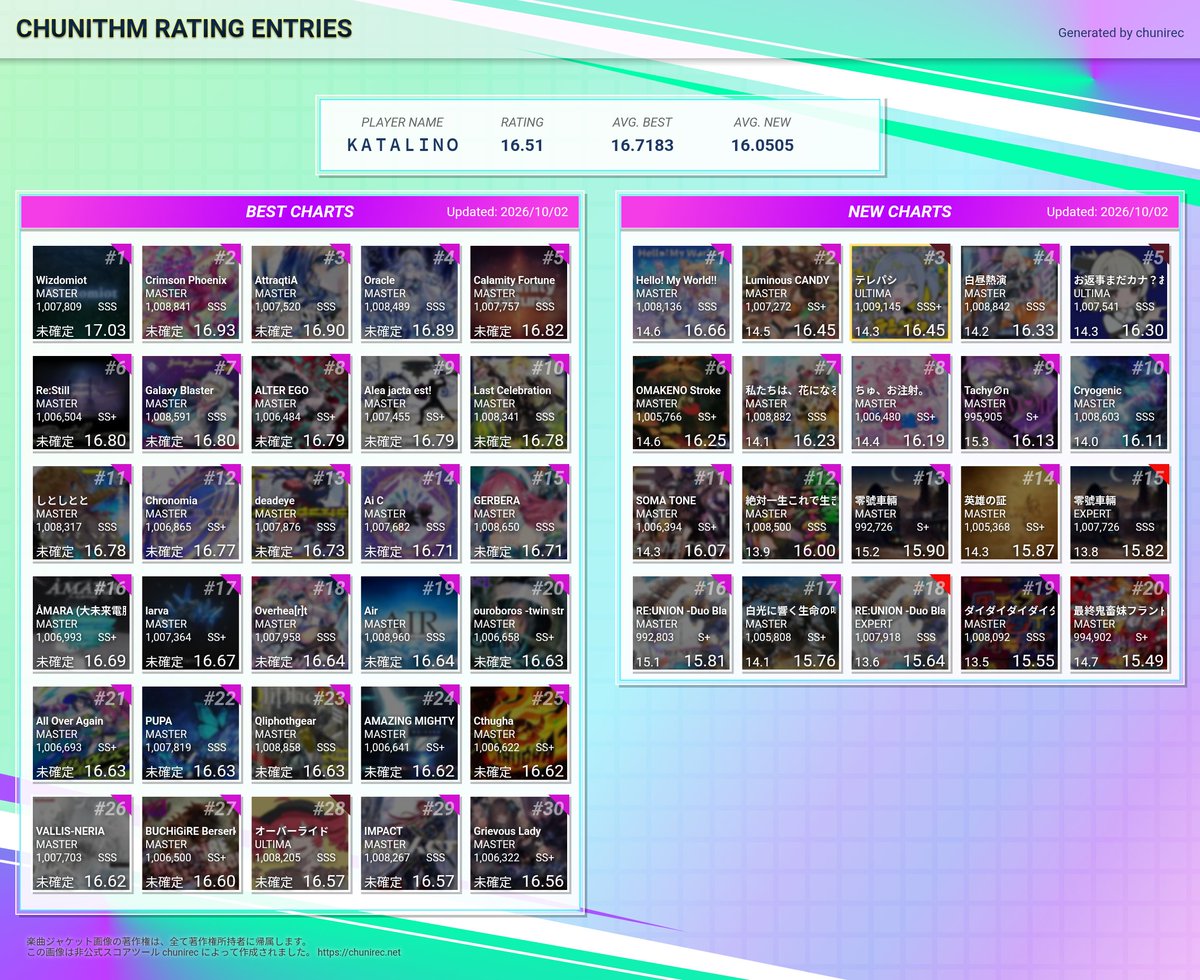Select the average best value 16.7183
The height and width of the screenshot is (980, 1200).
click(x=642, y=145)
